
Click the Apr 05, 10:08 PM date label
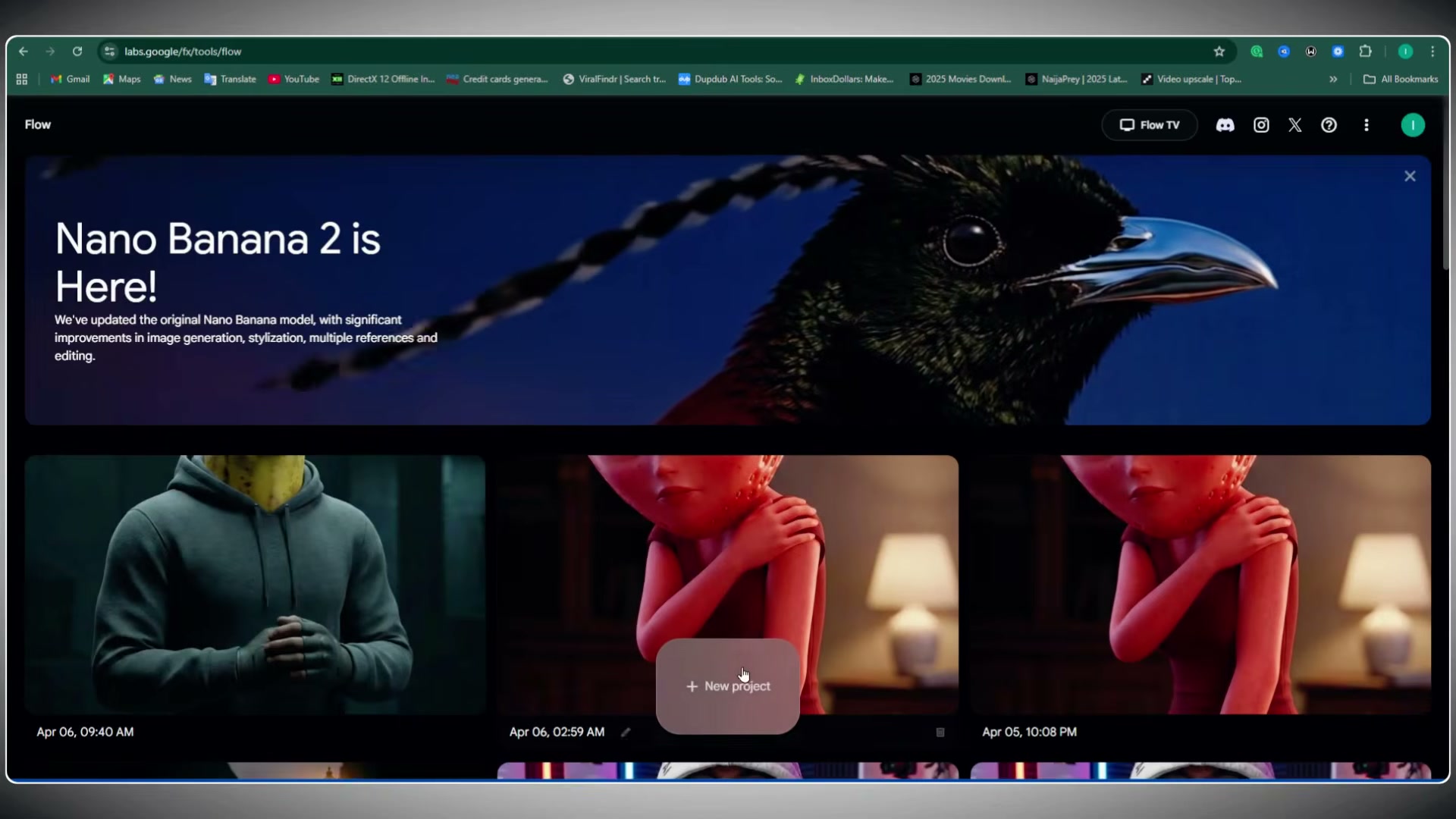(x=1029, y=732)
